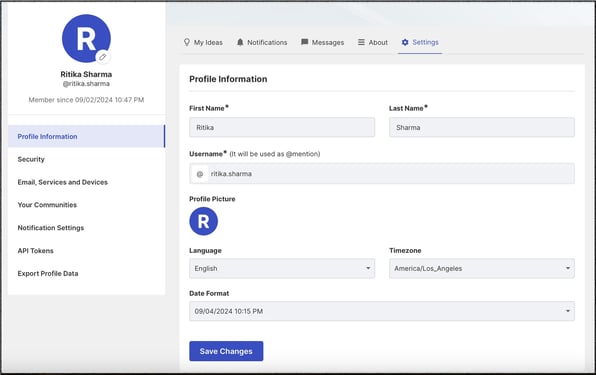Image resolution: width=596 pixels, height=375 pixels.
Task: Click the pencil edit icon on avatar
Action: coord(103,57)
